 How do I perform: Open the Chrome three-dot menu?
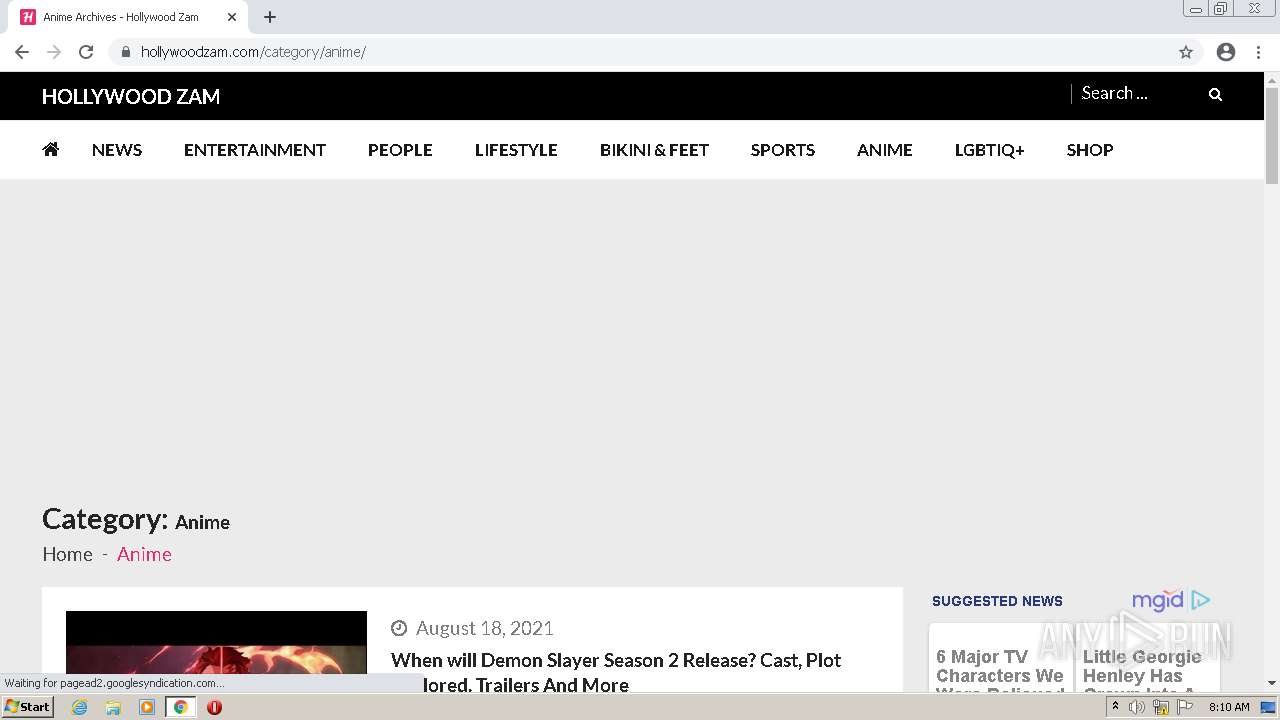1259,52
